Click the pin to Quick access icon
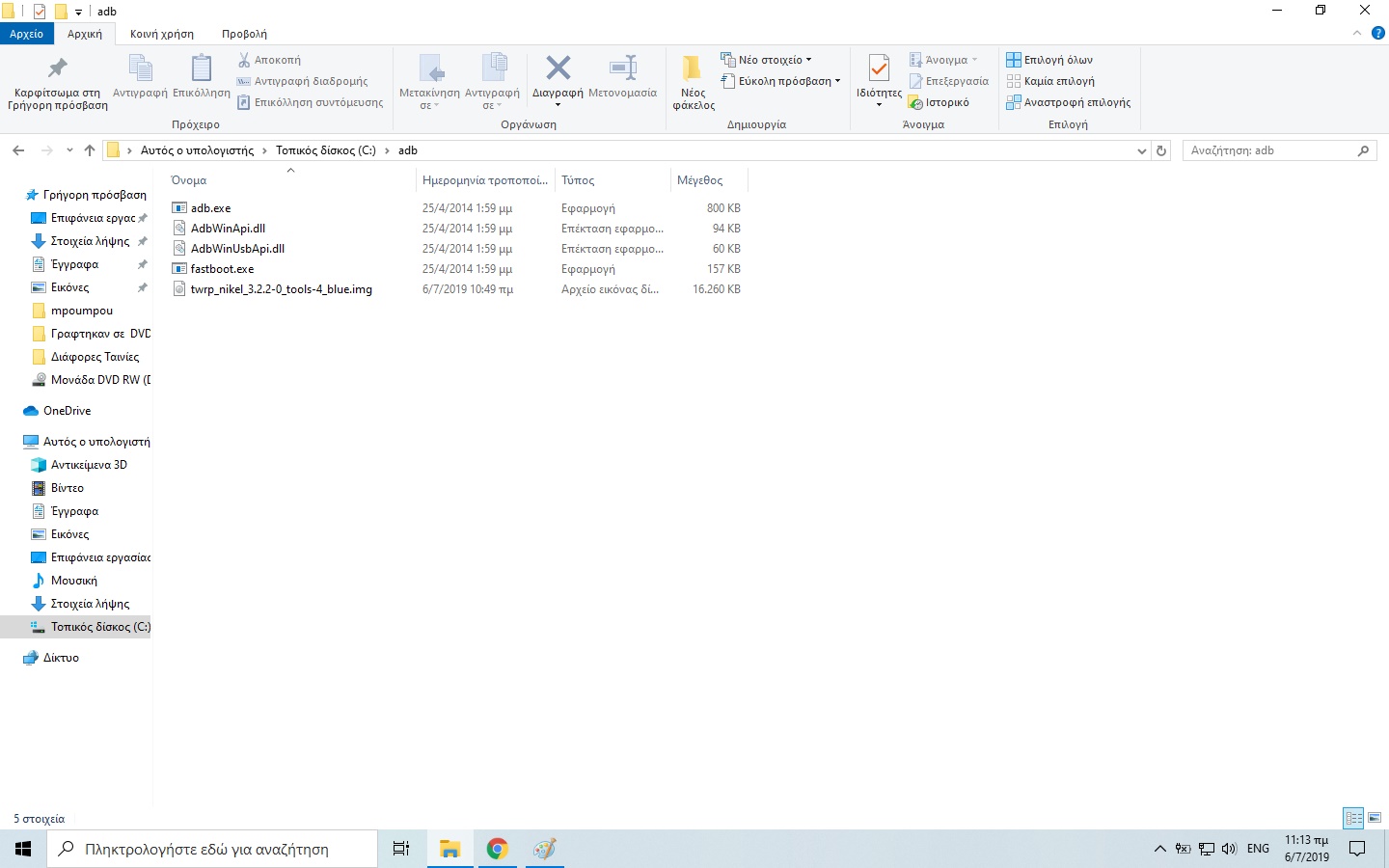This screenshot has height=868, width=1389. (x=57, y=68)
